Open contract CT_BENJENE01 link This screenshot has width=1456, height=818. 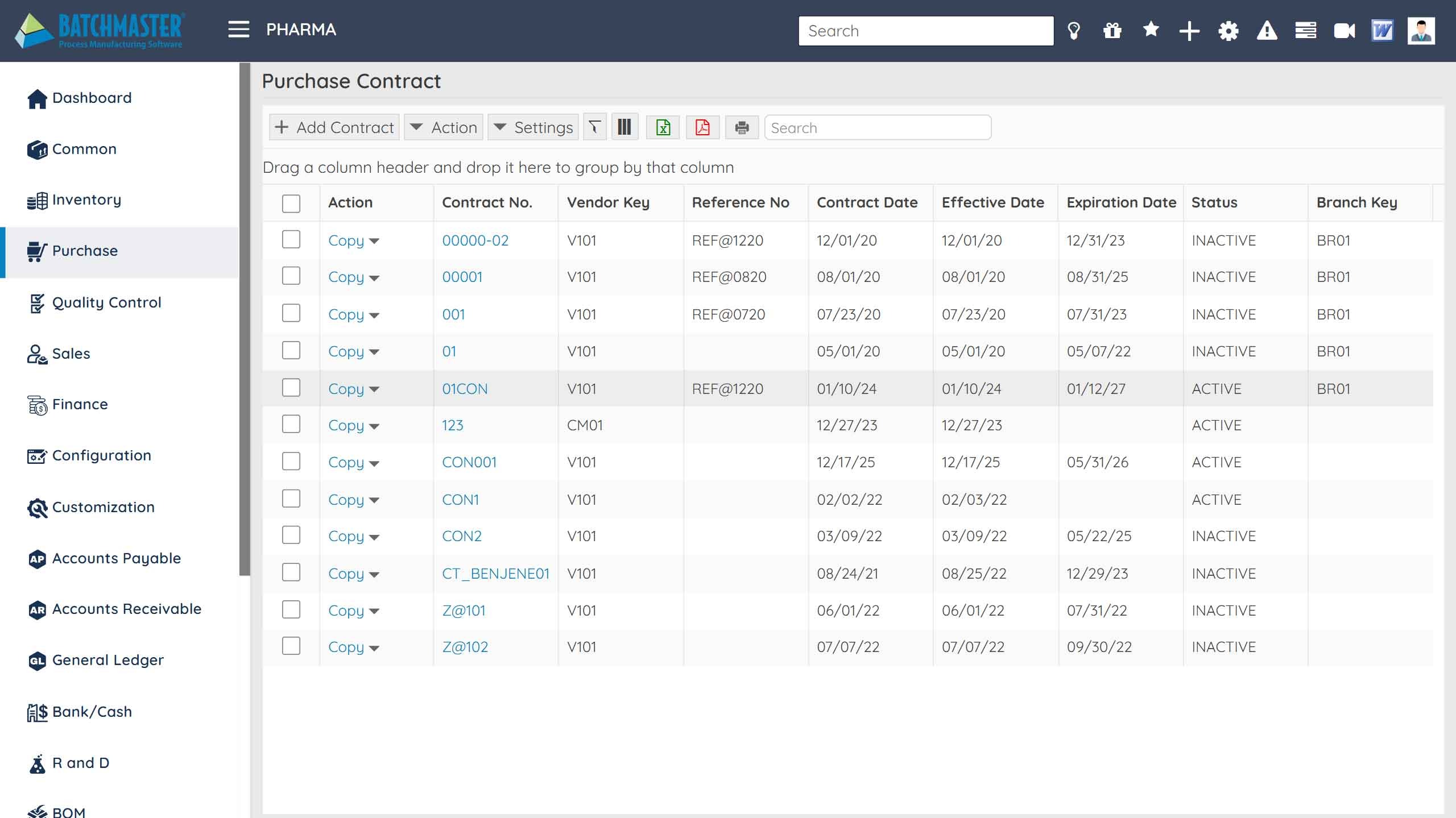pyautogui.click(x=495, y=574)
